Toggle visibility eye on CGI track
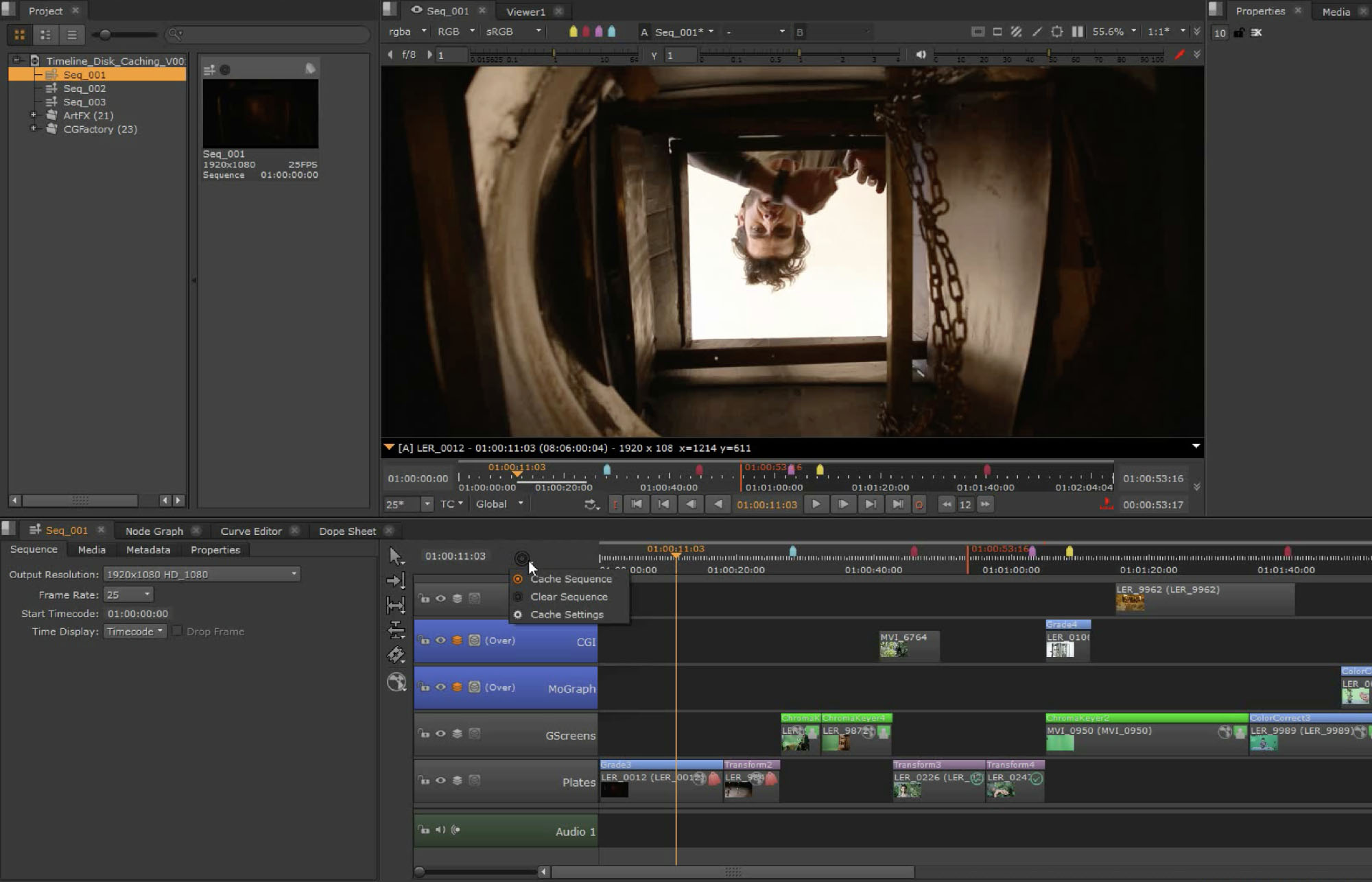 point(440,641)
